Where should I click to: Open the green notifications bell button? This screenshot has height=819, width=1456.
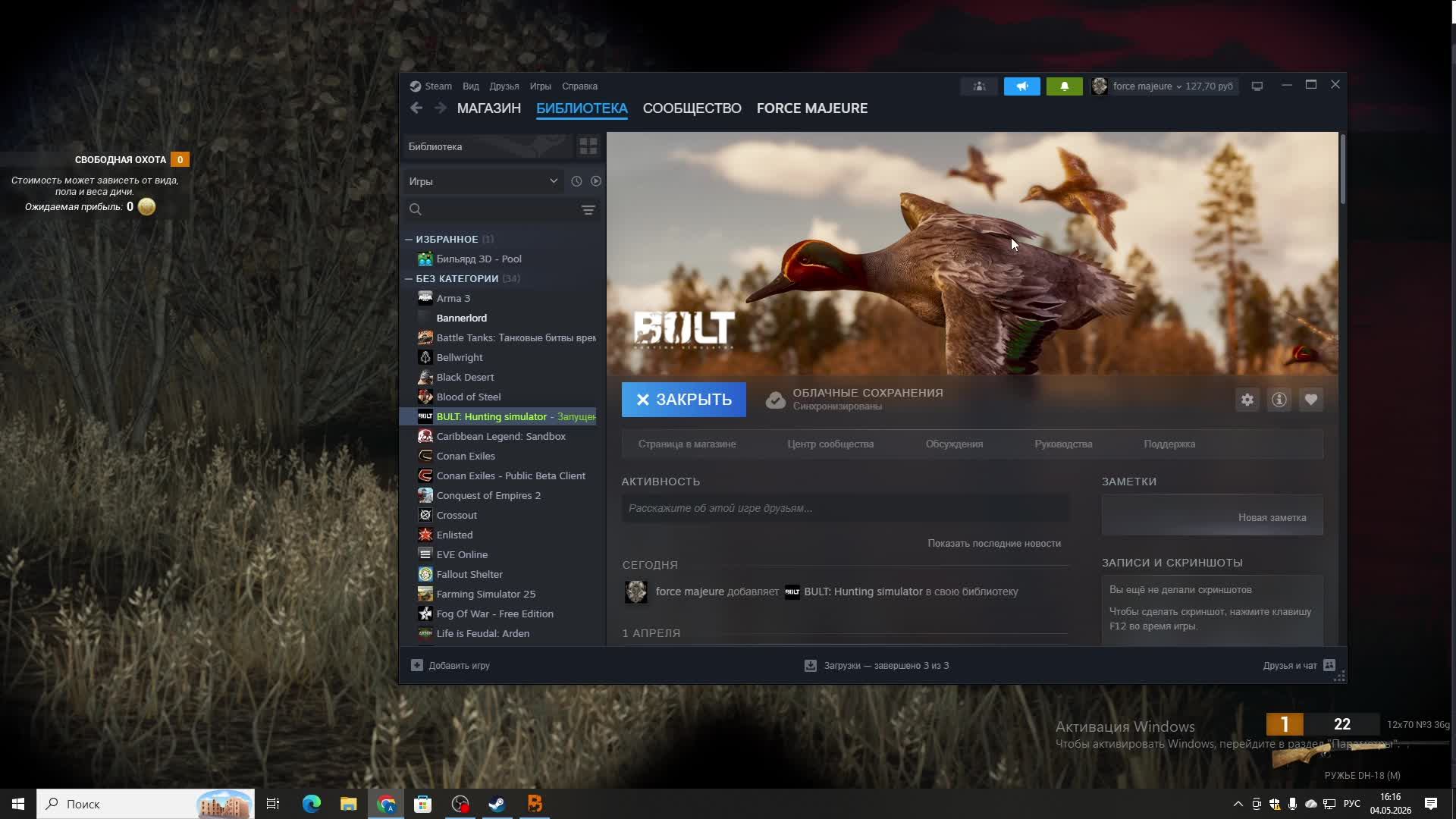[x=1064, y=86]
